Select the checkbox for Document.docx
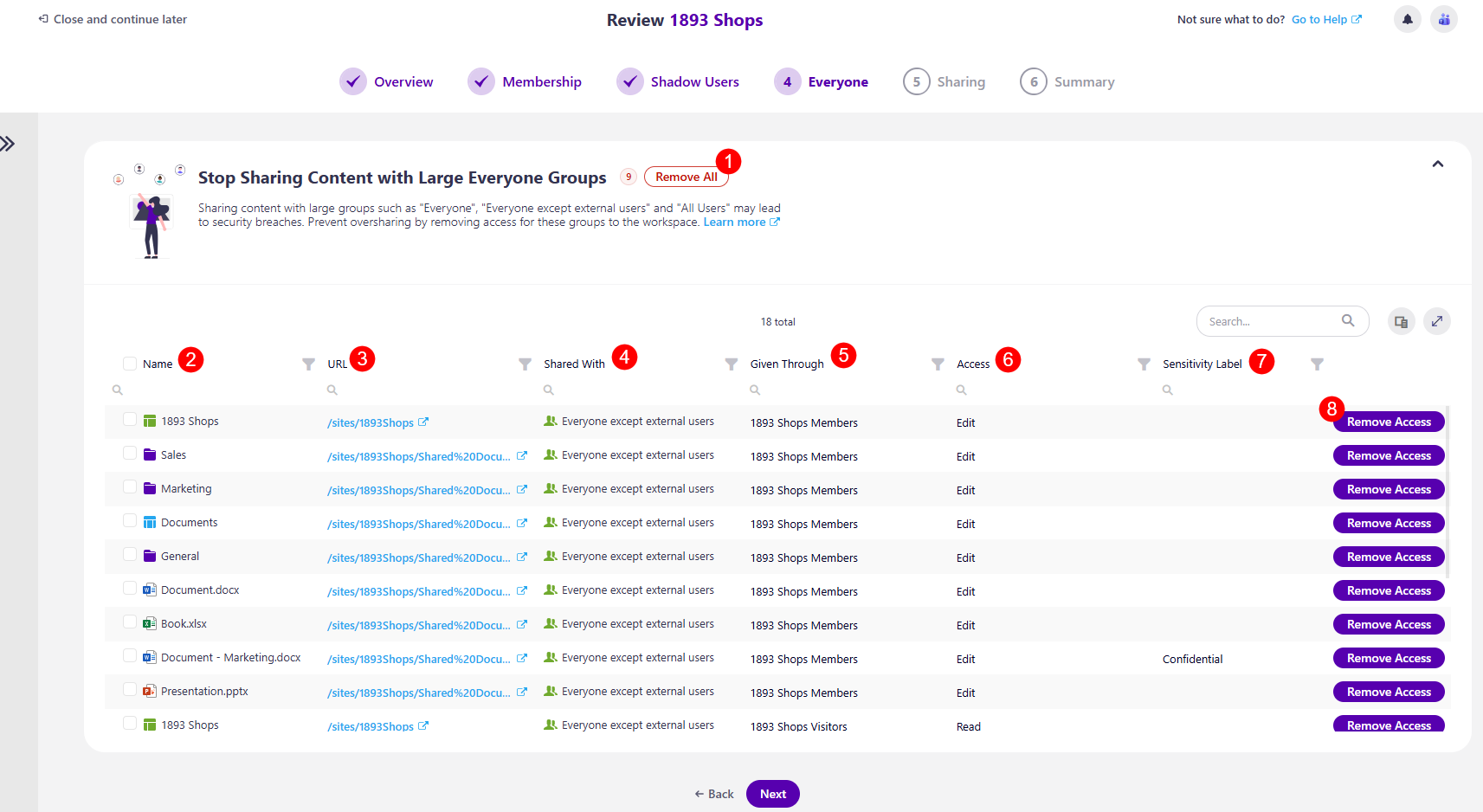 coord(129,589)
